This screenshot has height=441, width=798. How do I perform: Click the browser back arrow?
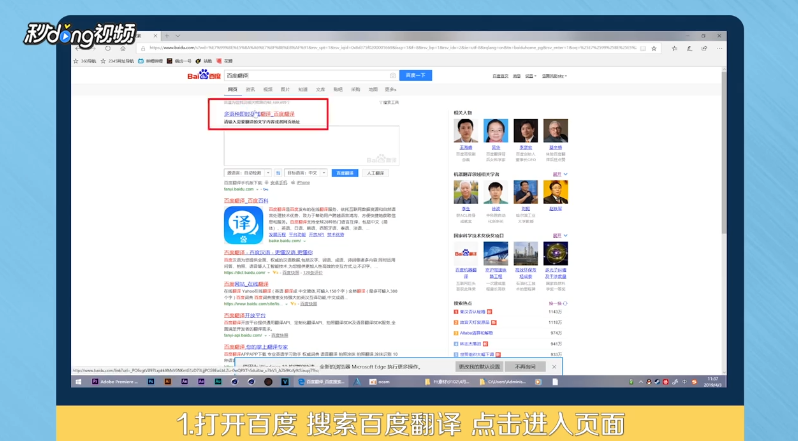(77, 48)
